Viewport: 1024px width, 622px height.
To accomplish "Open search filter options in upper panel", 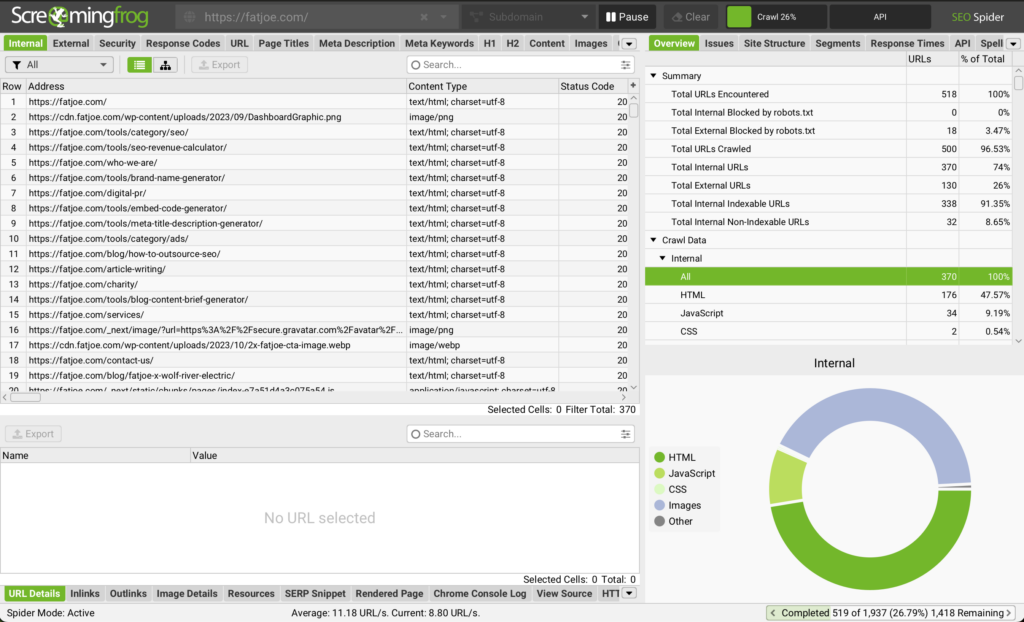I will coord(626,65).
